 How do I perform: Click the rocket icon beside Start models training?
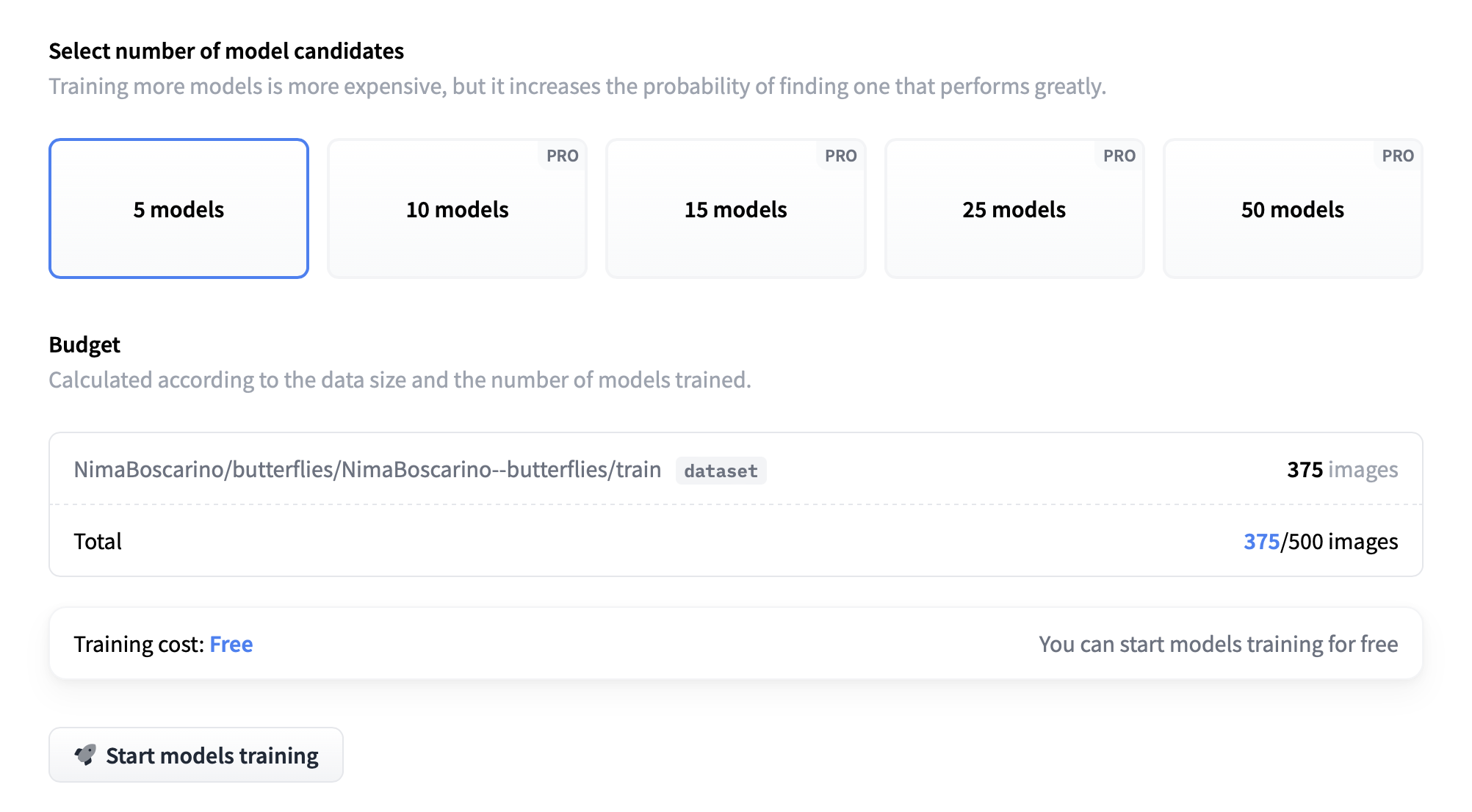tap(86, 755)
